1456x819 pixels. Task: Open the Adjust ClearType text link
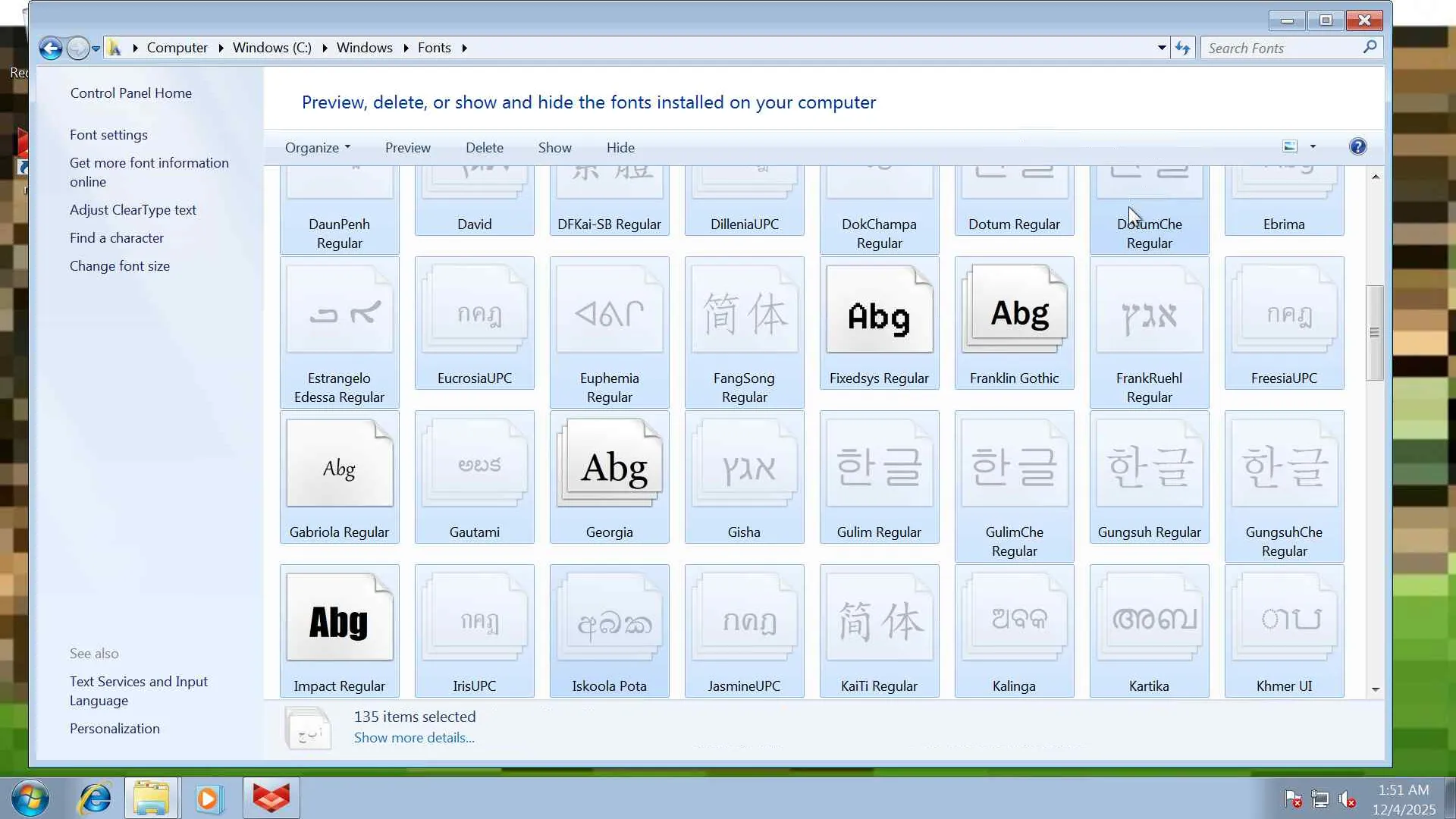[133, 210]
